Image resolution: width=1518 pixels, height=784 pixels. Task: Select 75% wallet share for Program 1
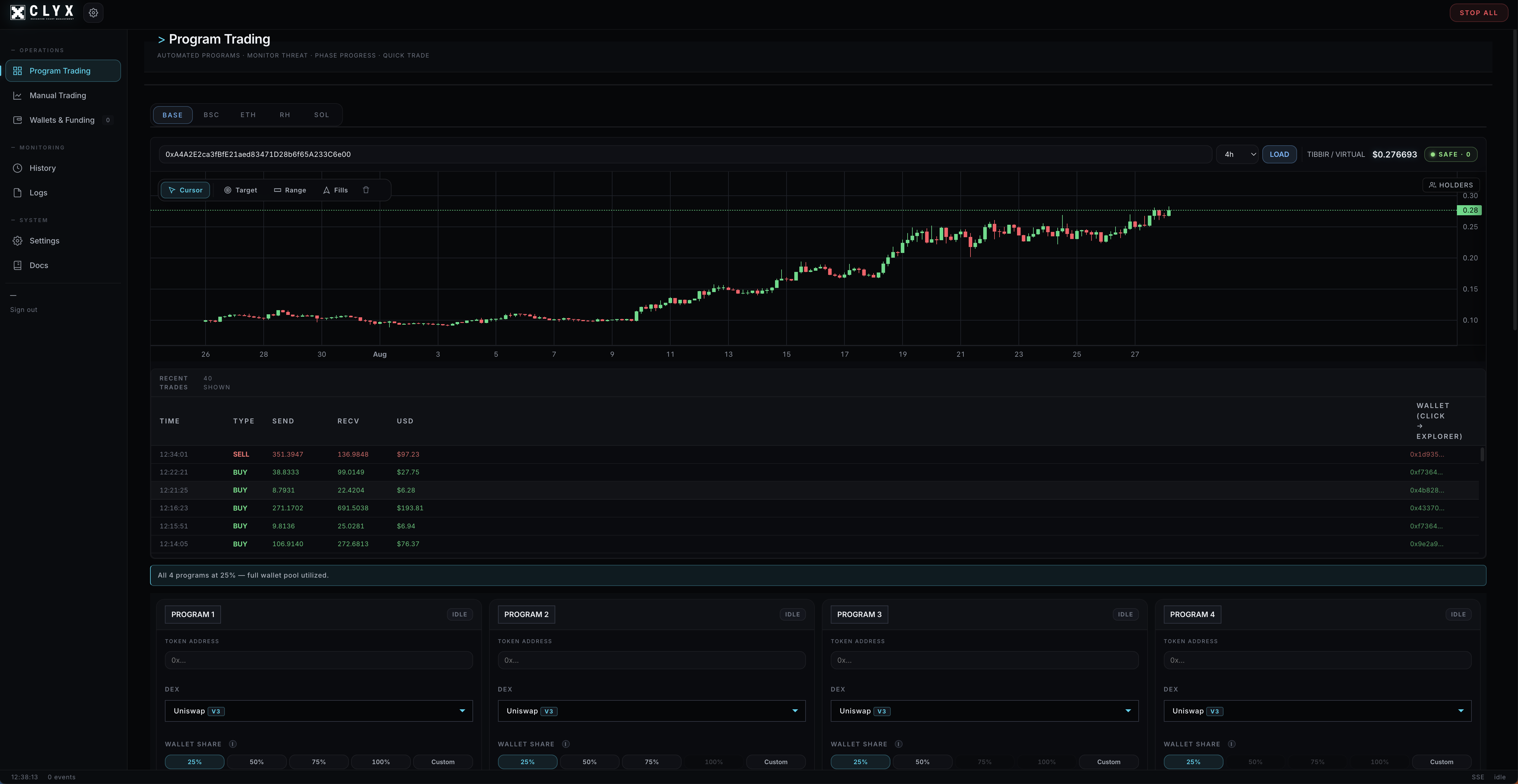click(x=319, y=762)
